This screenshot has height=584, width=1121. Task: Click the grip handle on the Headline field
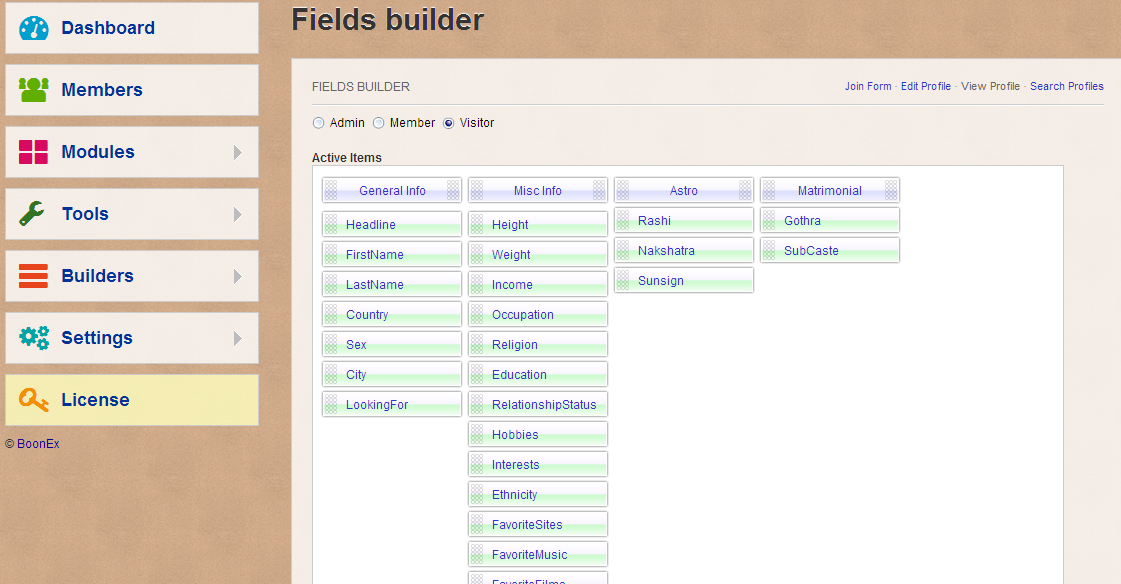331,224
